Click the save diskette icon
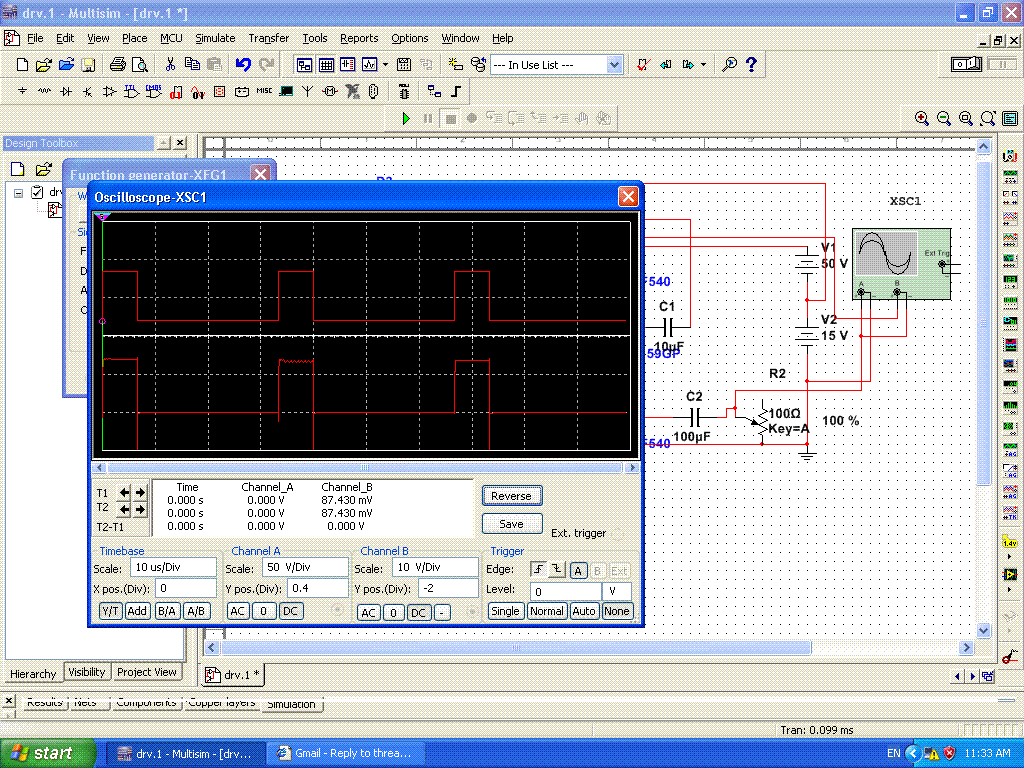Image resolution: width=1024 pixels, height=768 pixels. tap(88, 65)
